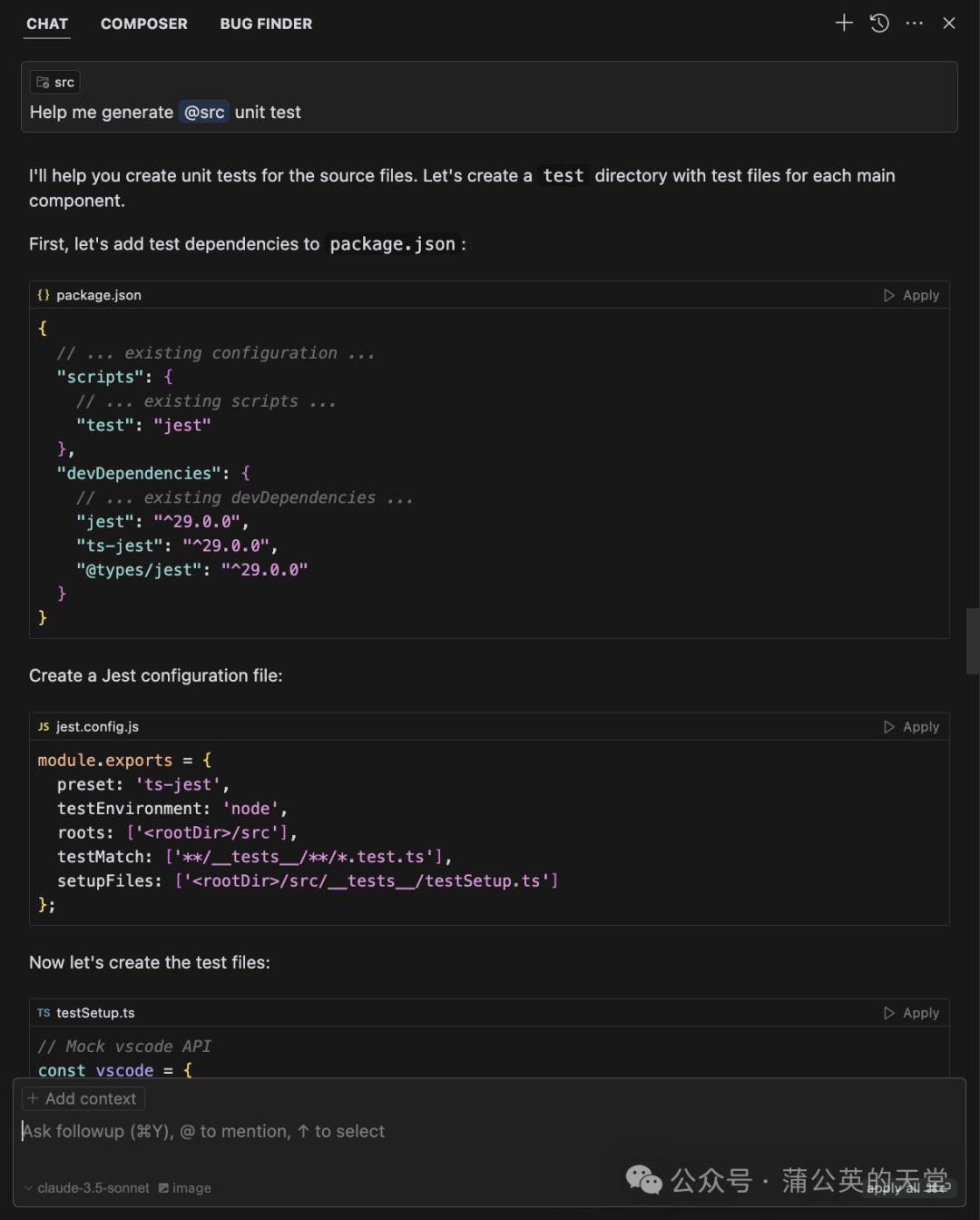
Task: Open the claude-3.5-sonnet model dropdown
Action: [x=87, y=1188]
